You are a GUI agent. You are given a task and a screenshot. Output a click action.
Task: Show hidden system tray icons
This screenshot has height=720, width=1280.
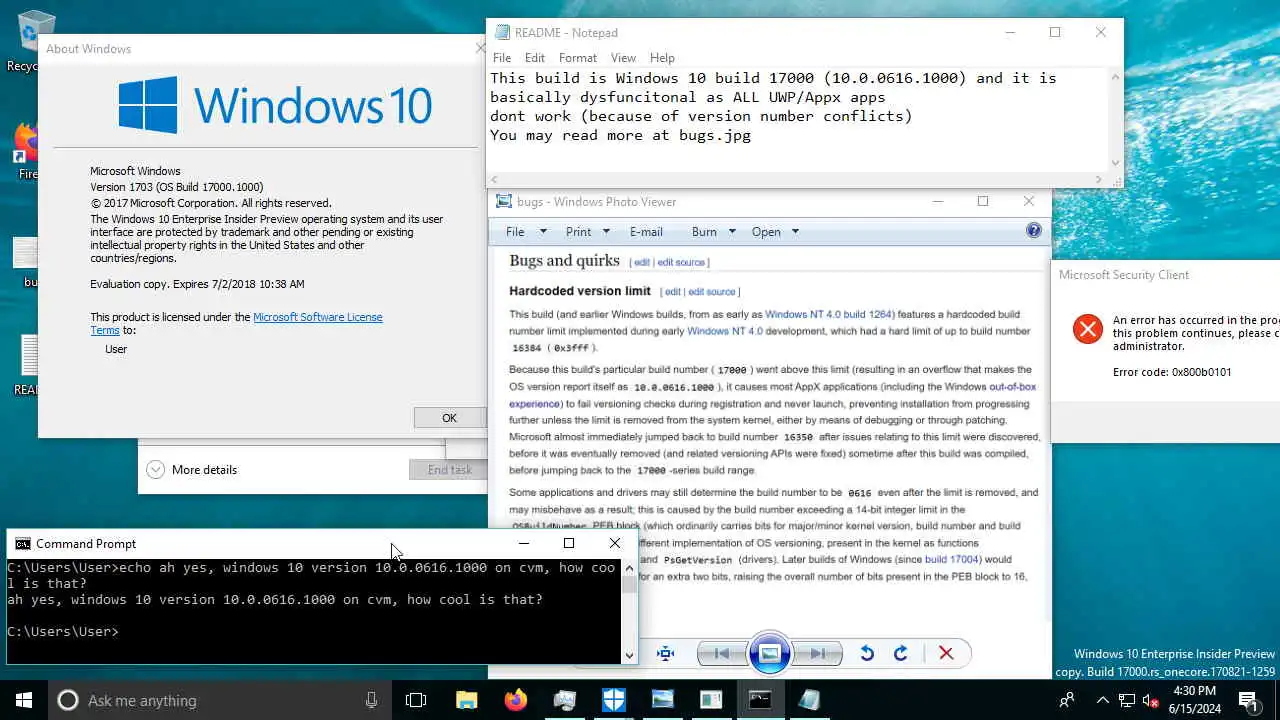[x=1102, y=700]
